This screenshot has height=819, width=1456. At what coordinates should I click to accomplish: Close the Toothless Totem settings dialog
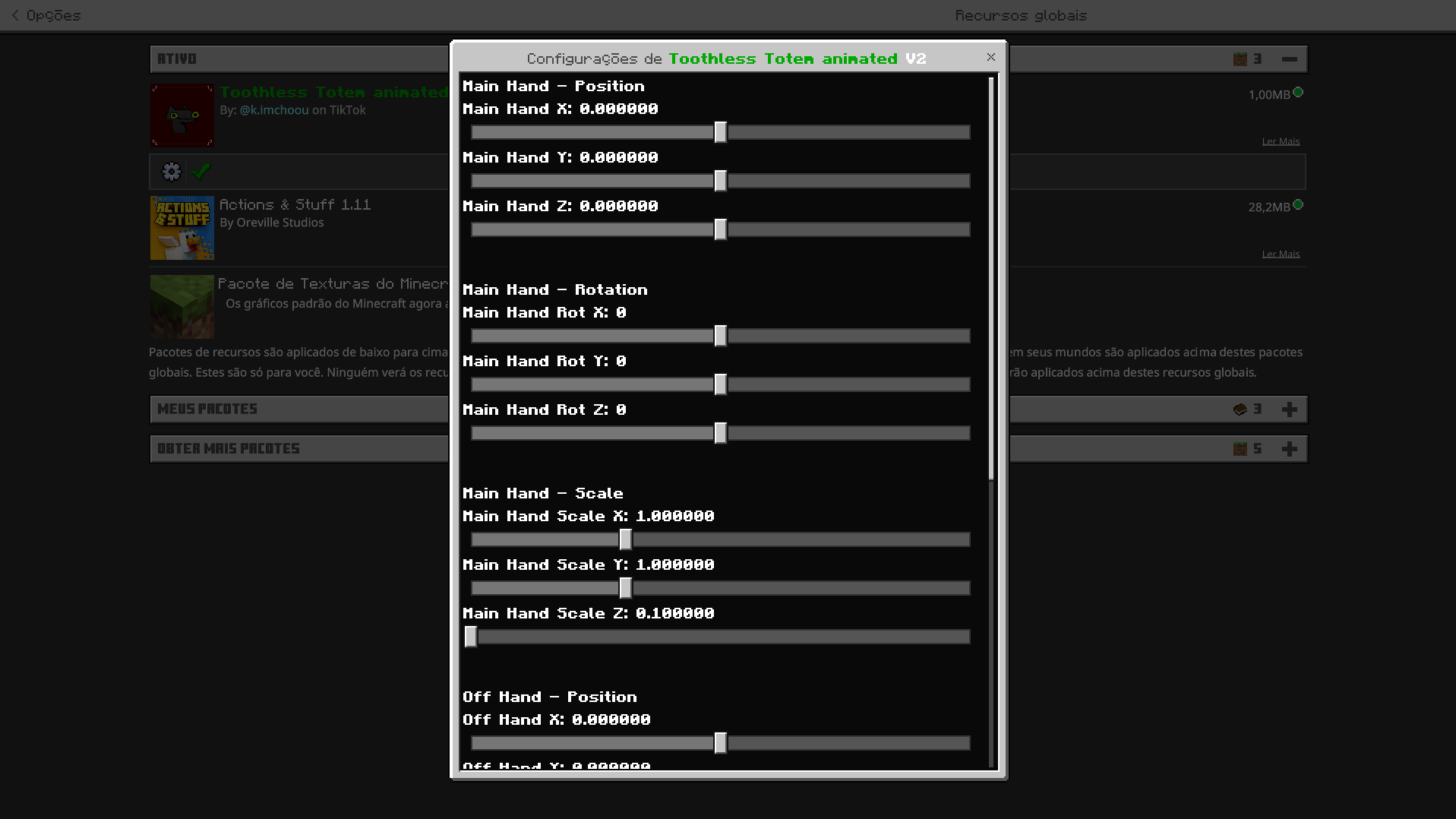[x=990, y=57]
